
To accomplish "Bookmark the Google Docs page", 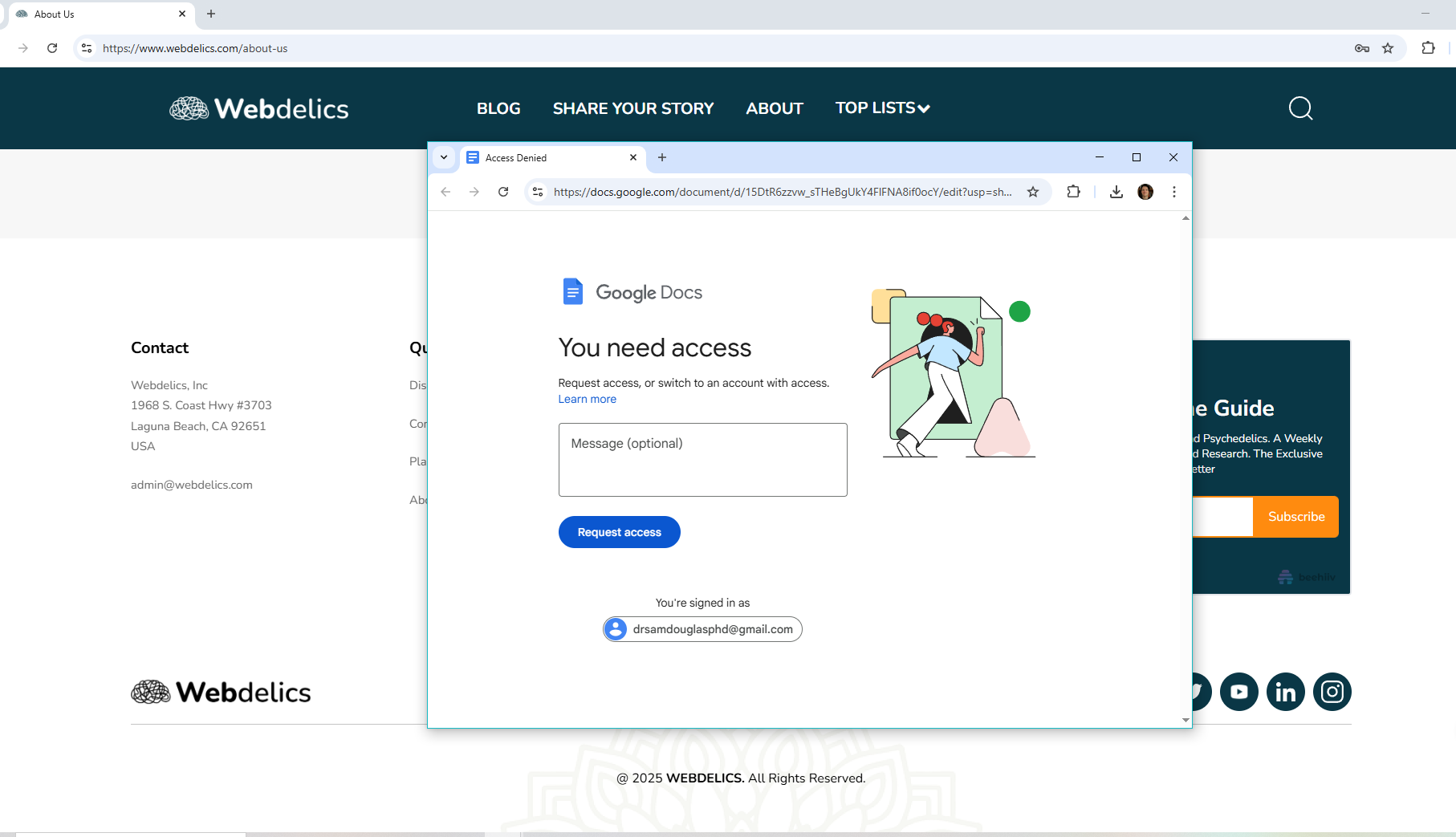I will 1033,192.
